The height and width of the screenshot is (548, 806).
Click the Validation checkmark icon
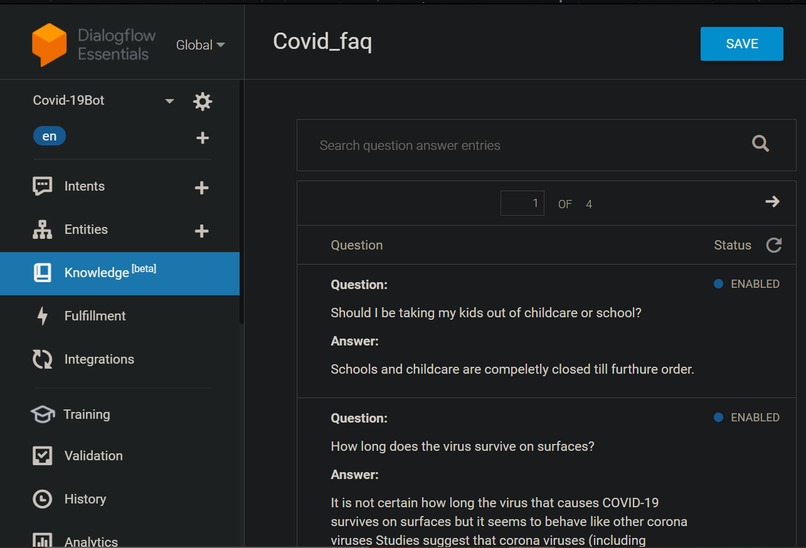(42, 455)
